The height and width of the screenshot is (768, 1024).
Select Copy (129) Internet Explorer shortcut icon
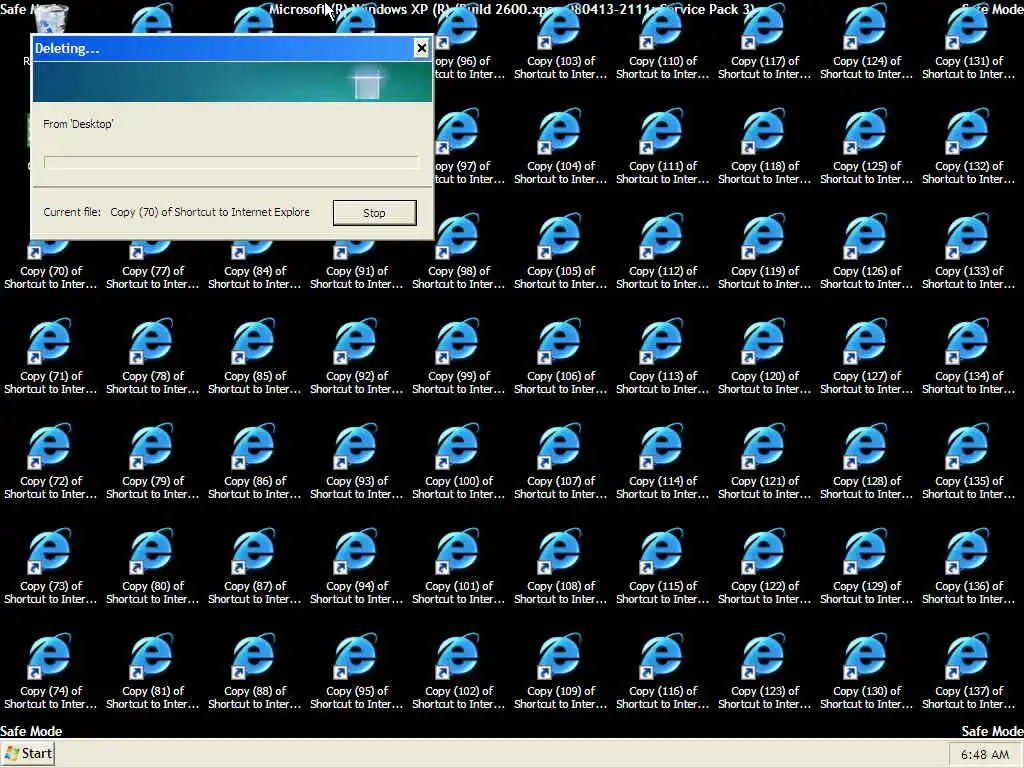[865, 551]
